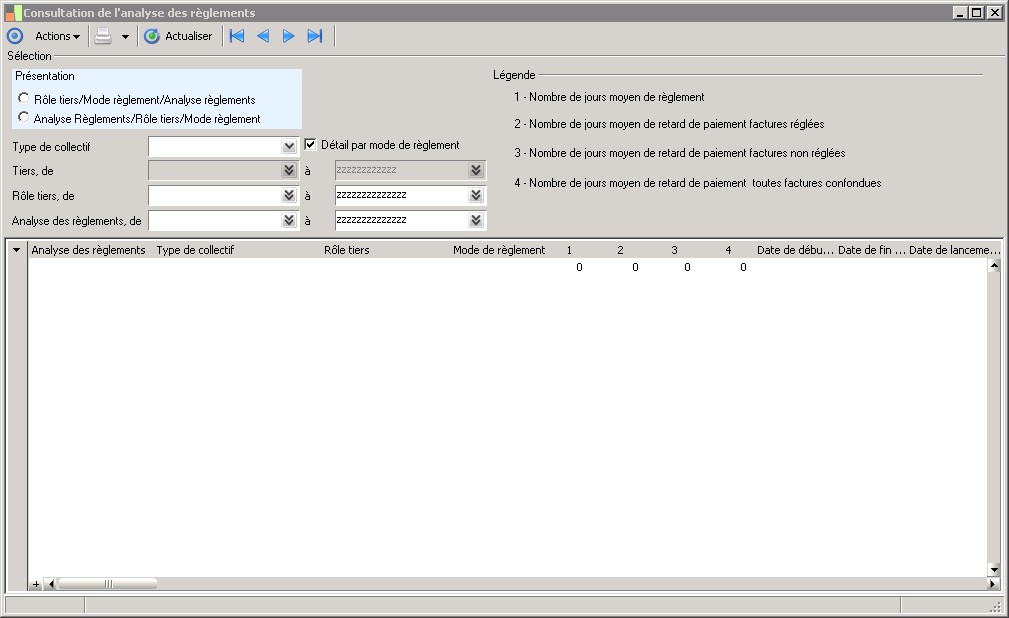Go to the first record
Screen dimensions: 1009x618
[x=237, y=36]
